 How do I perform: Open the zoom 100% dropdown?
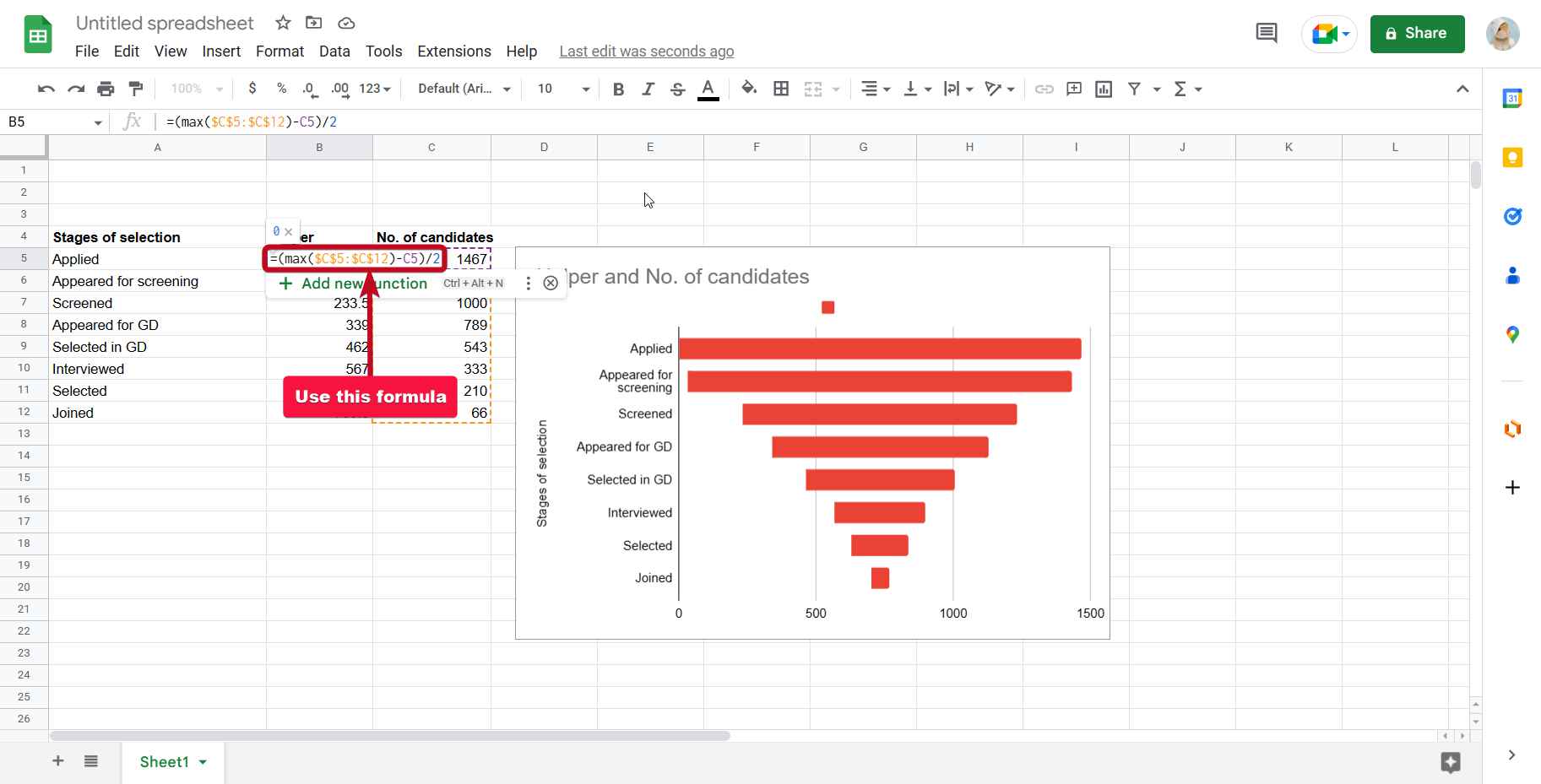[197, 89]
